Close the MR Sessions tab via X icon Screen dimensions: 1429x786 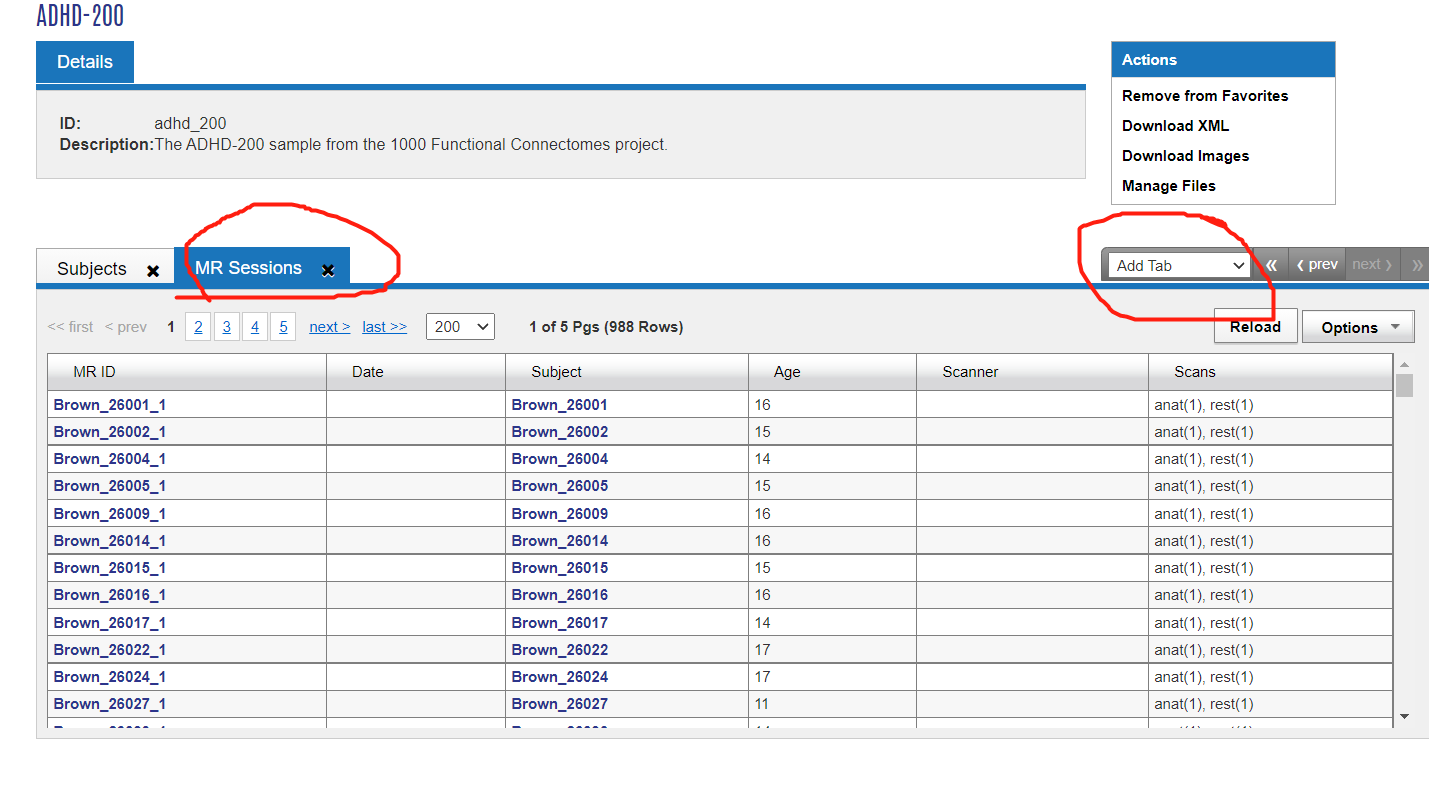click(328, 270)
